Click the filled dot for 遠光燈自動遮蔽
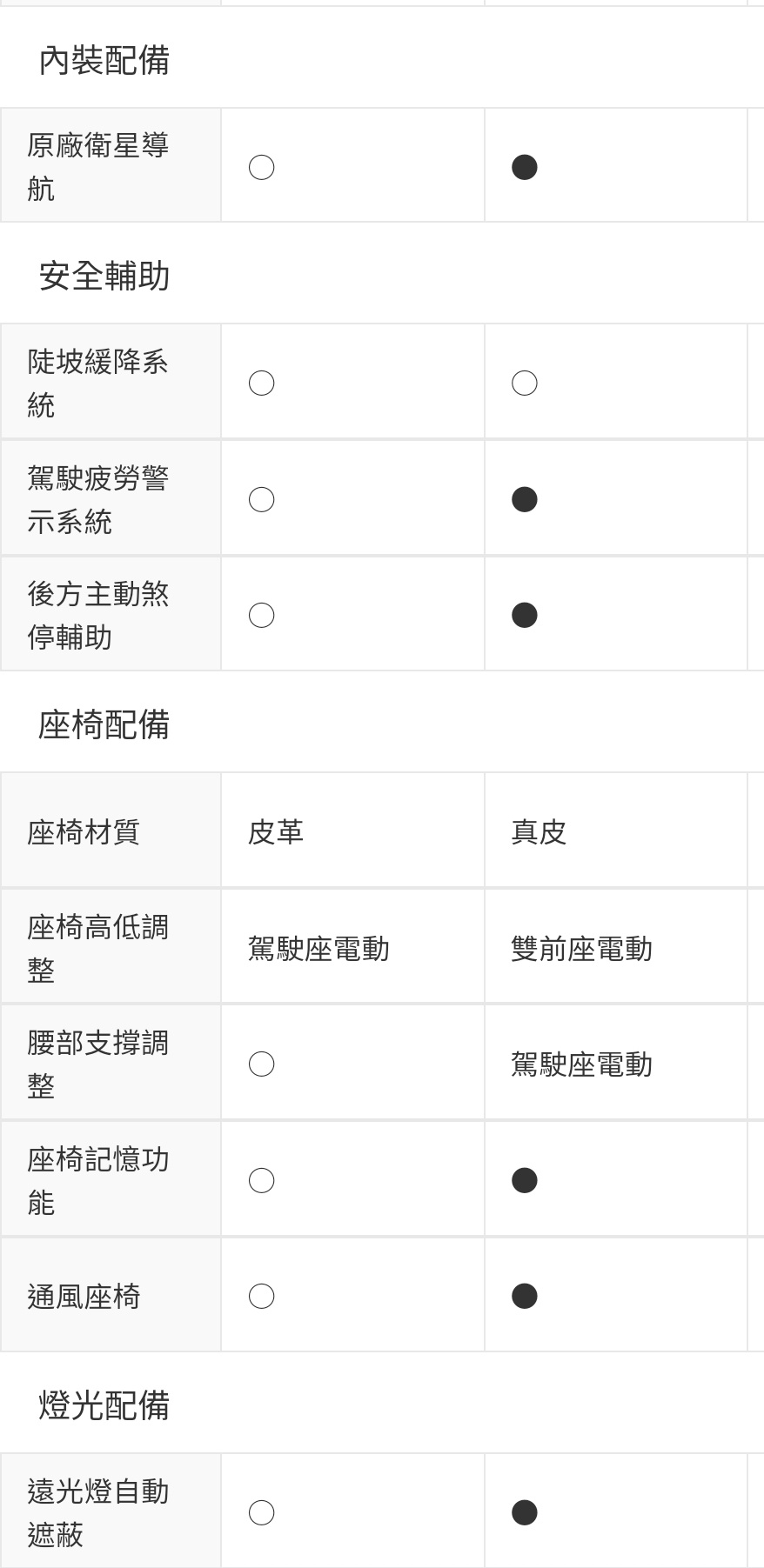764x1568 pixels. click(524, 1512)
